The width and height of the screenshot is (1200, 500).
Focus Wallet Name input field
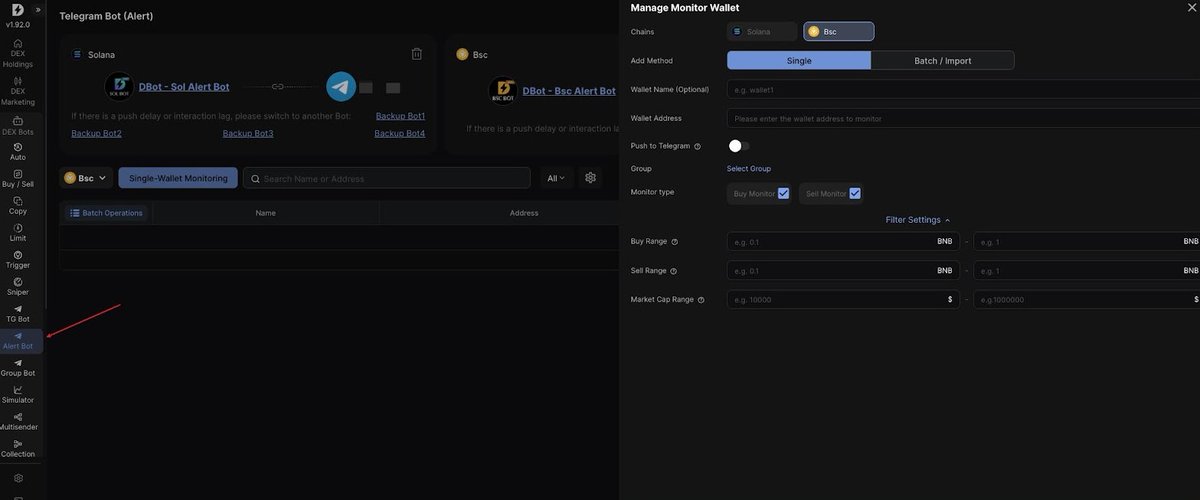pos(963,90)
